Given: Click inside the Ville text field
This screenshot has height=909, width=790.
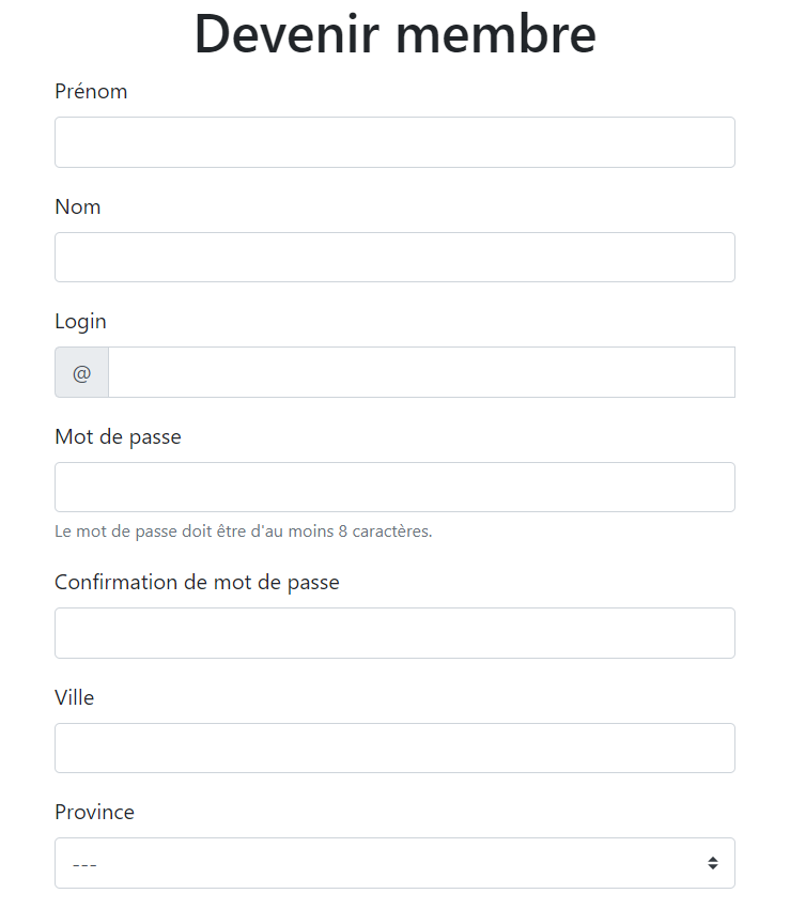Looking at the screenshot, I should (394, 748).
